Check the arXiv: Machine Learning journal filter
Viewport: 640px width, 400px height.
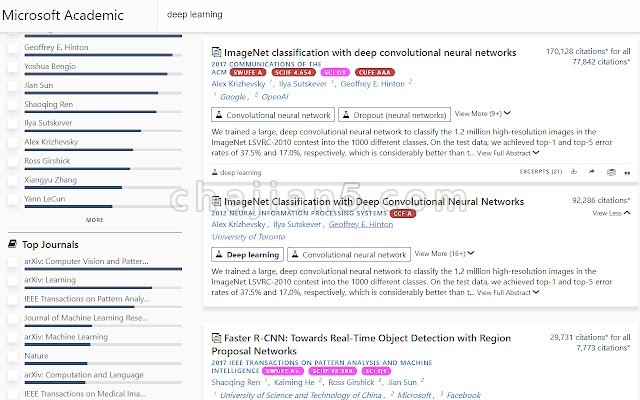(13, 338)
